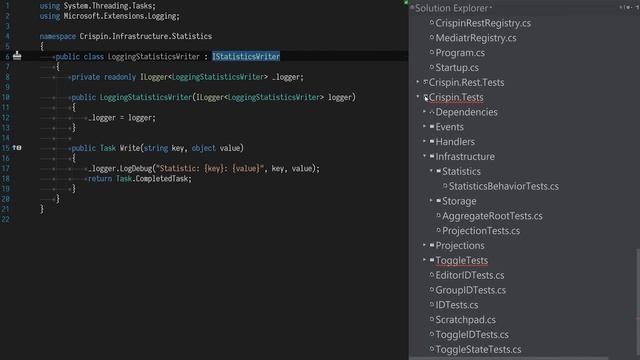Click the folder icon beside ToggleTests

tap(431, 260)
